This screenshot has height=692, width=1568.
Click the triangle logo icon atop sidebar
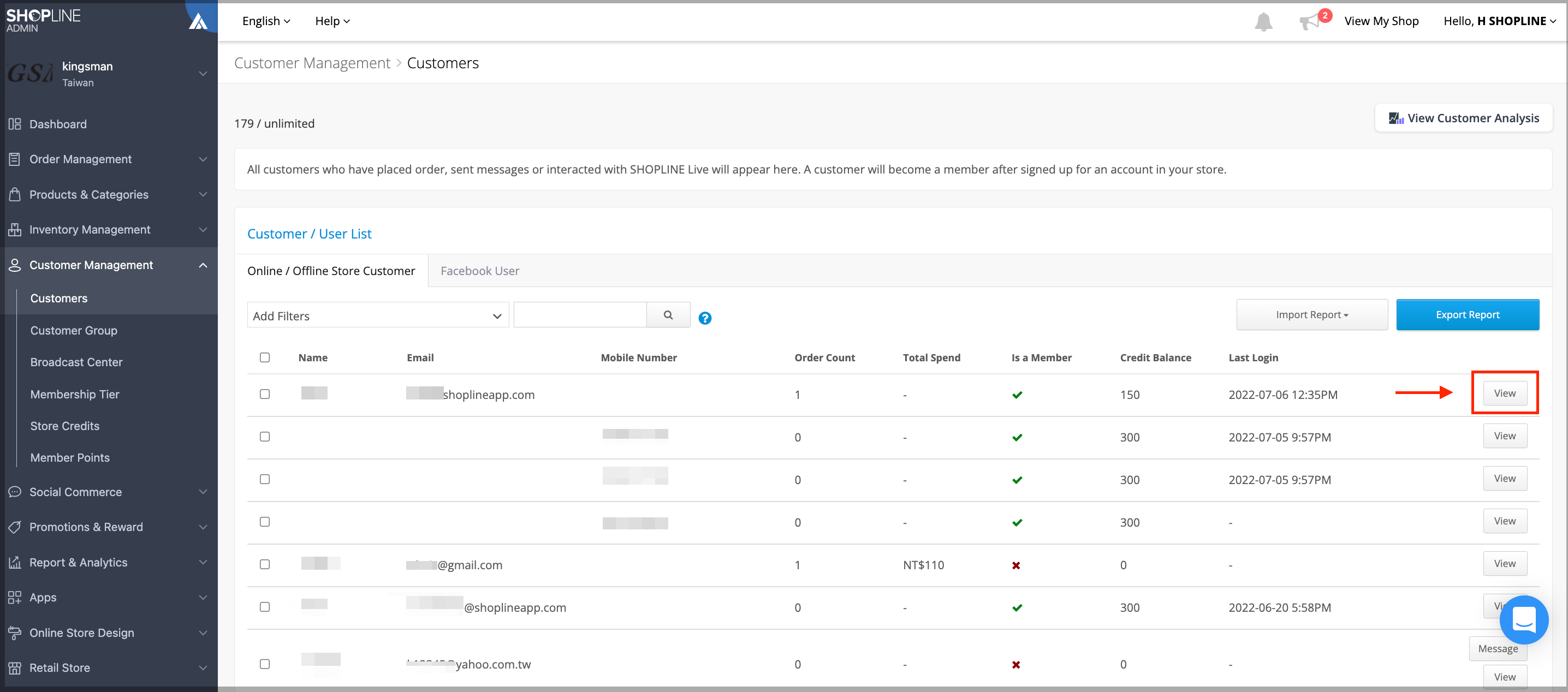(x=198, y=21)
